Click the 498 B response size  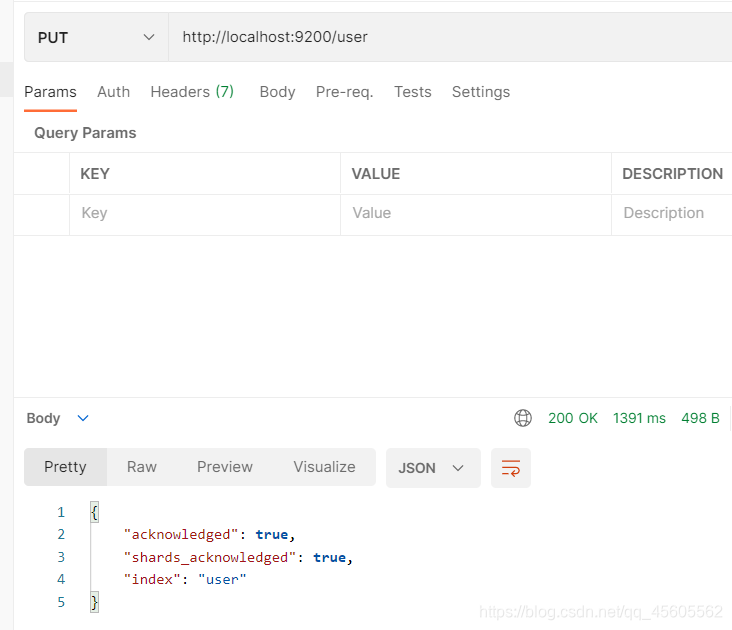(700, 418)
